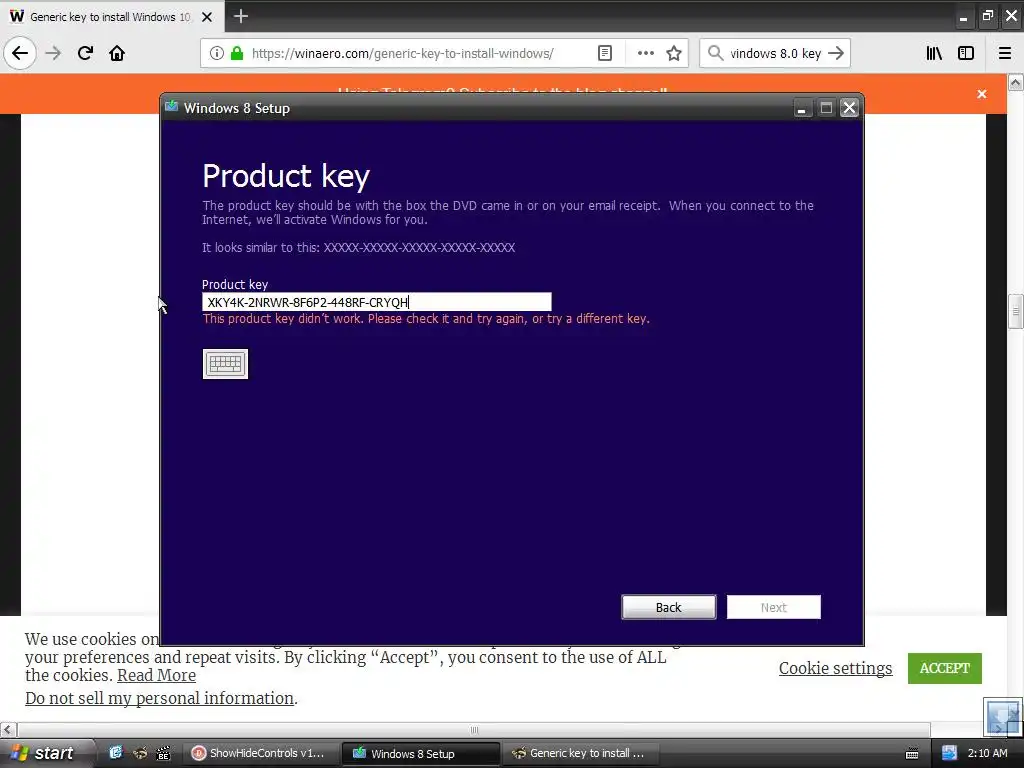The width and height of the screenshot is (1024, 768).
Task: Click the page's horizontal scrollbar track
Action: pyautogui.click(x=473, y=729)
